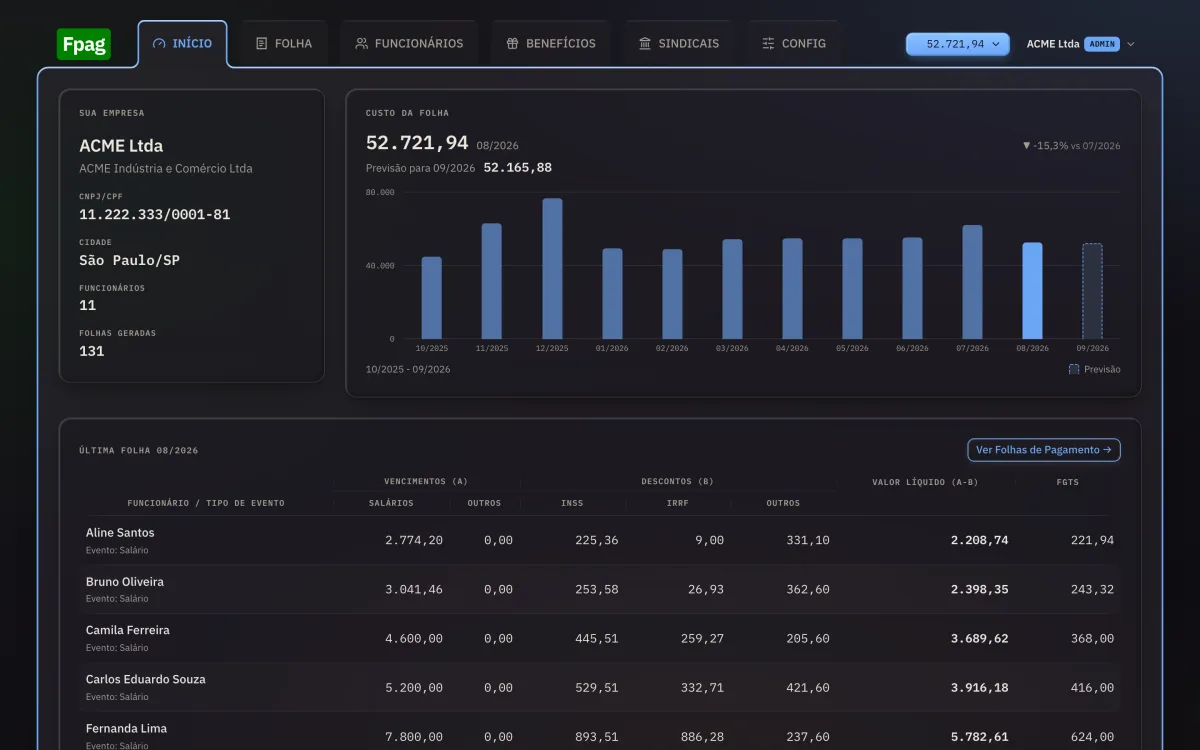1200x750 pixels.
Task: Click salary value 5.200,00
Action: (414, 687)
